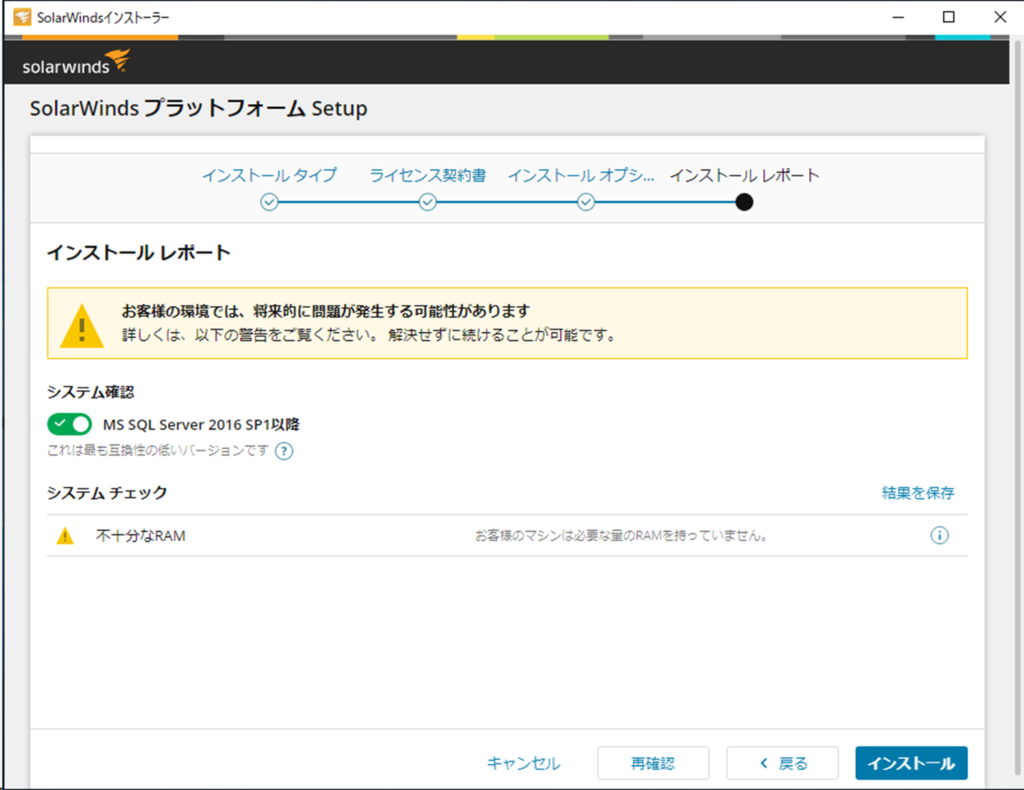Viewport: 1024px width, 790px height.
Task: Click the 再確認 button to recheck
Action: (653, 763)
